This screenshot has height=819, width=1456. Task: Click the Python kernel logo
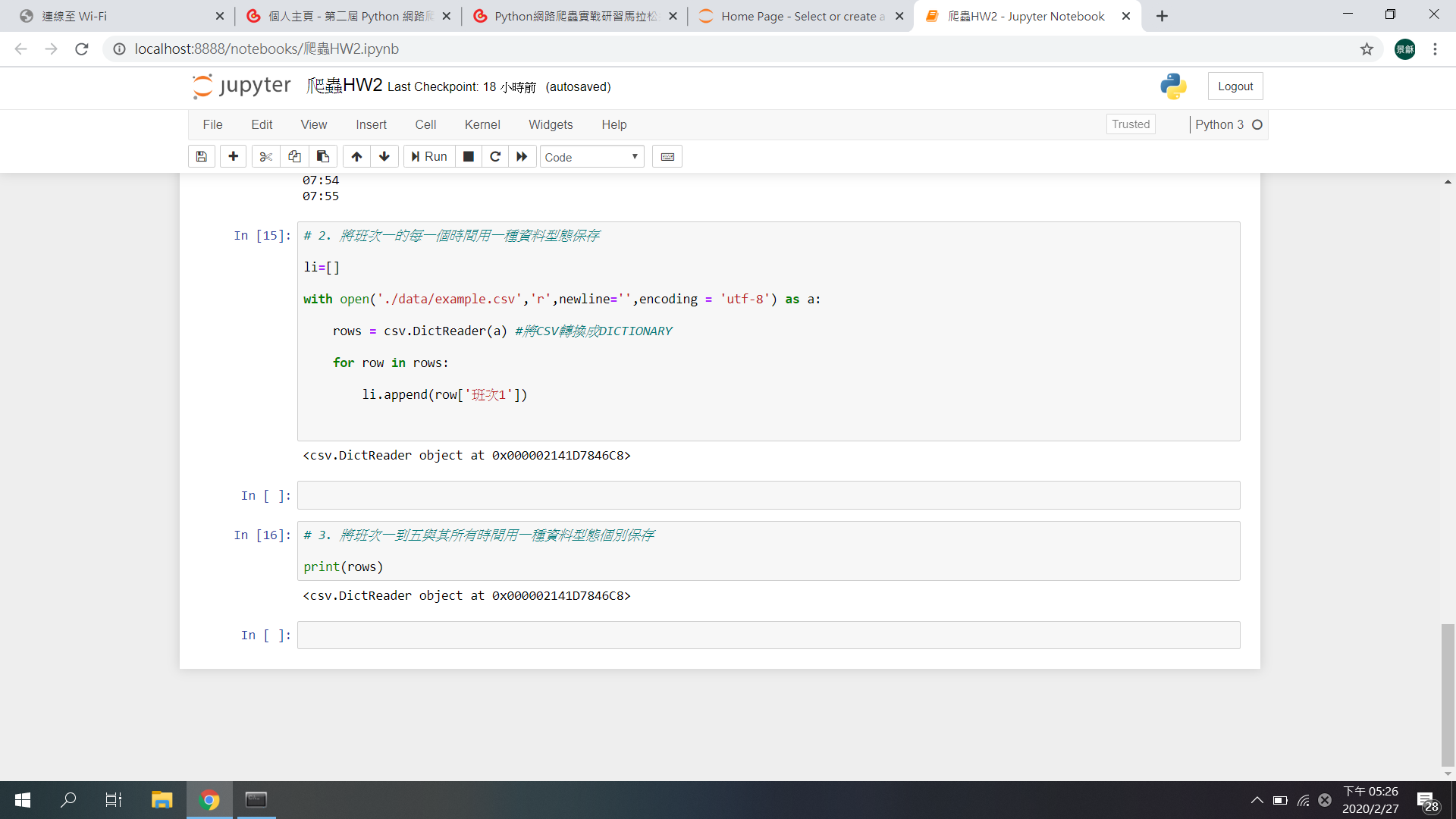coord(1173,86)
